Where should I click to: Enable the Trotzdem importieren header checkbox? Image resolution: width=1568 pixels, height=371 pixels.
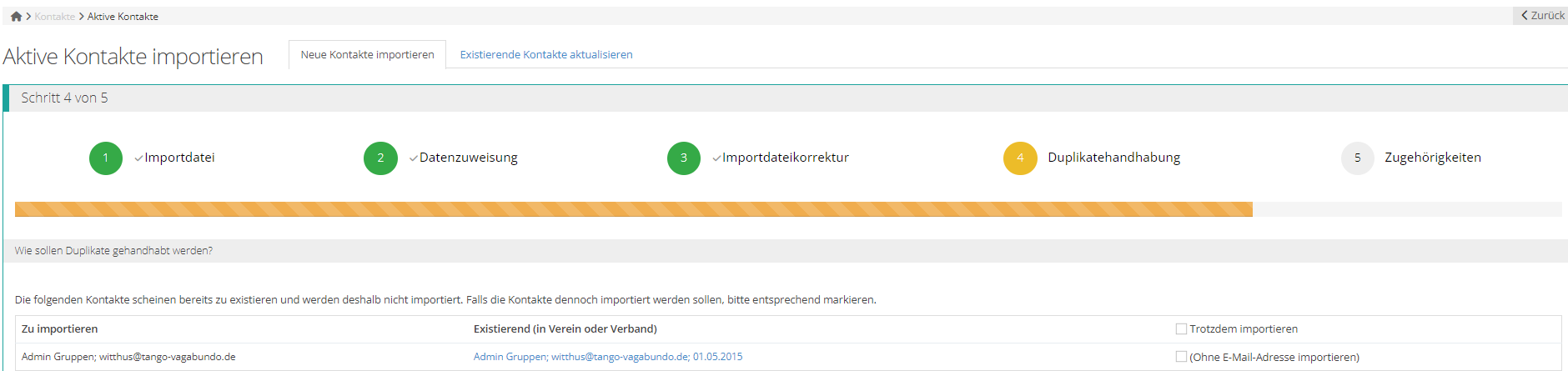[x=1181, y=329]
